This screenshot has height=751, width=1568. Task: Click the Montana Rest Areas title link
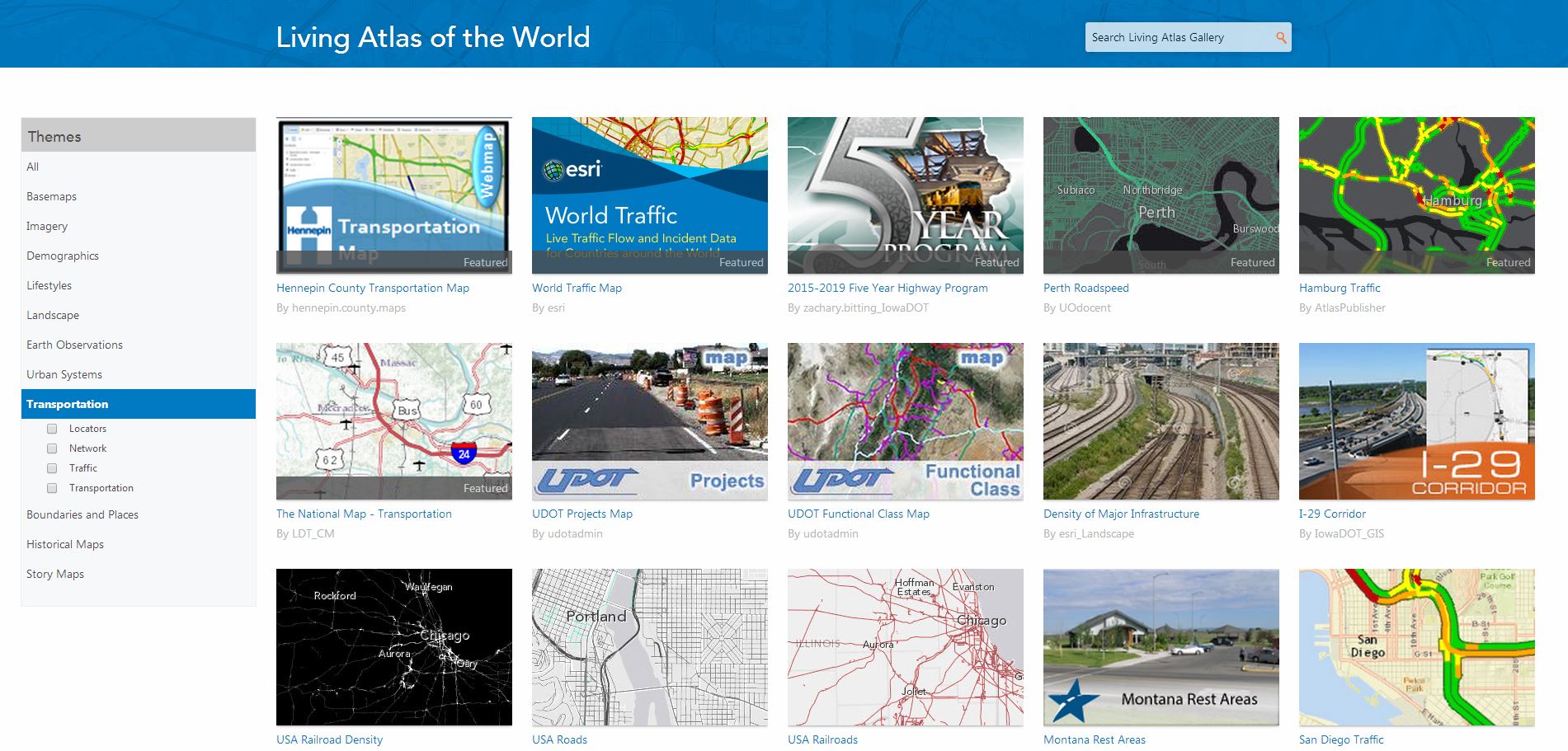click(1095, 739)
